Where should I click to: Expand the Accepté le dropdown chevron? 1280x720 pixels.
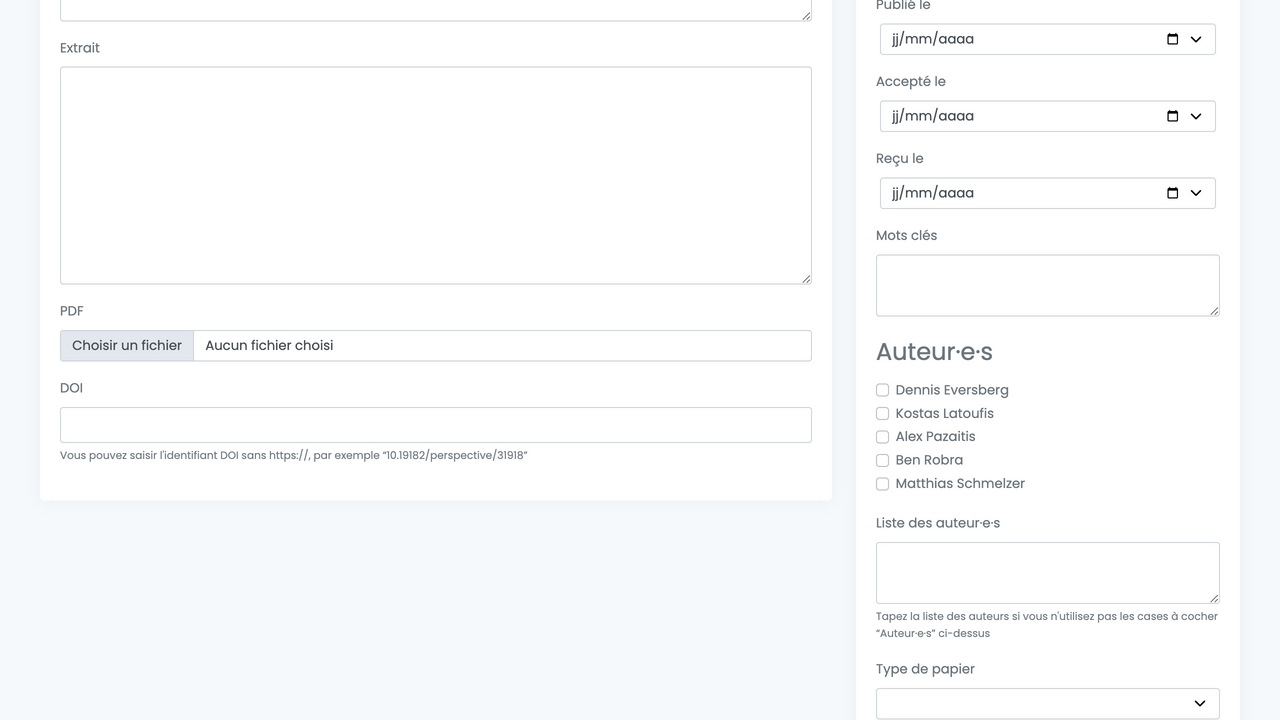1196,116
